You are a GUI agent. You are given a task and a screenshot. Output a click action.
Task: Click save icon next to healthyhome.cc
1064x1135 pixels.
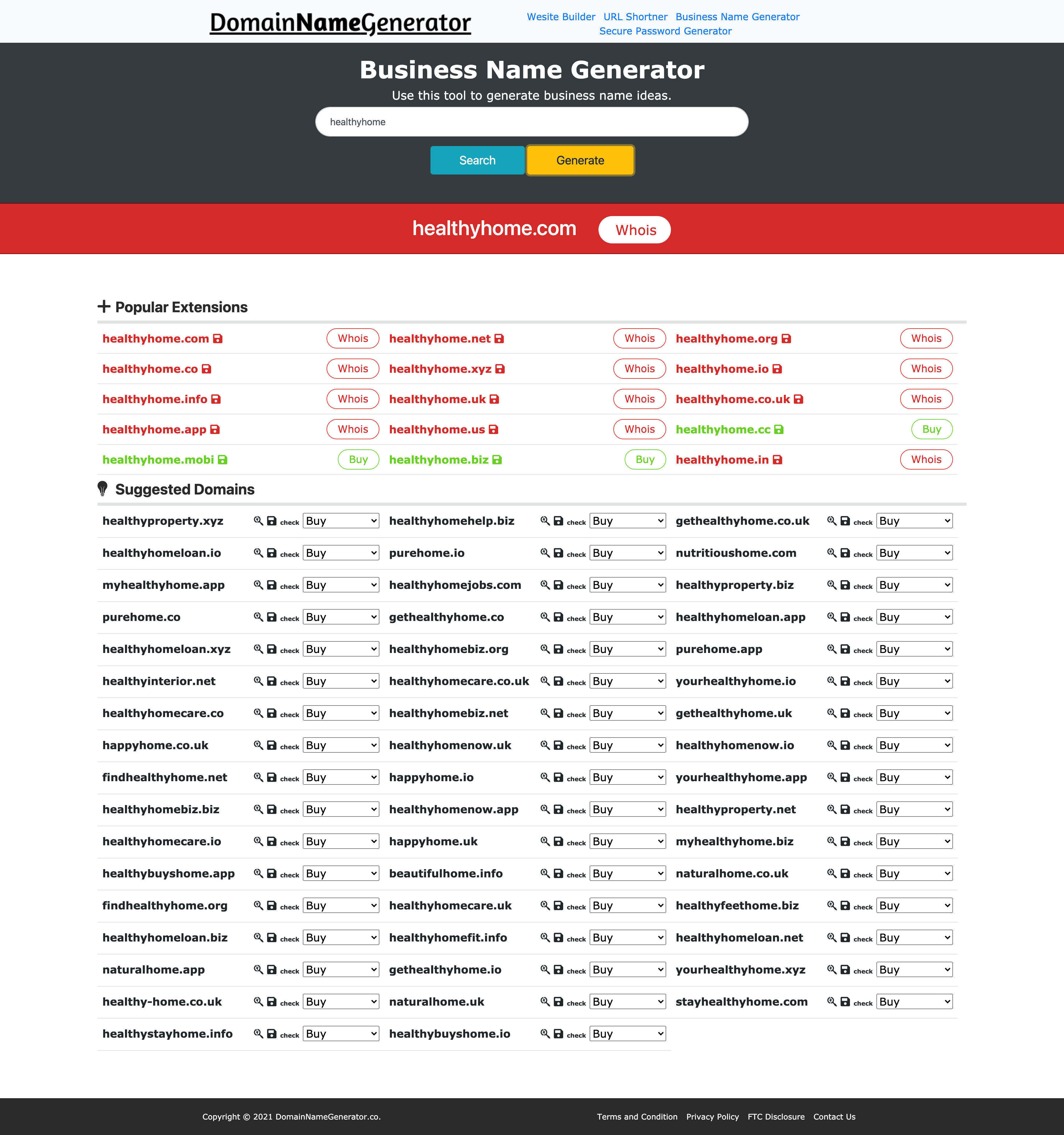(779, 429)
